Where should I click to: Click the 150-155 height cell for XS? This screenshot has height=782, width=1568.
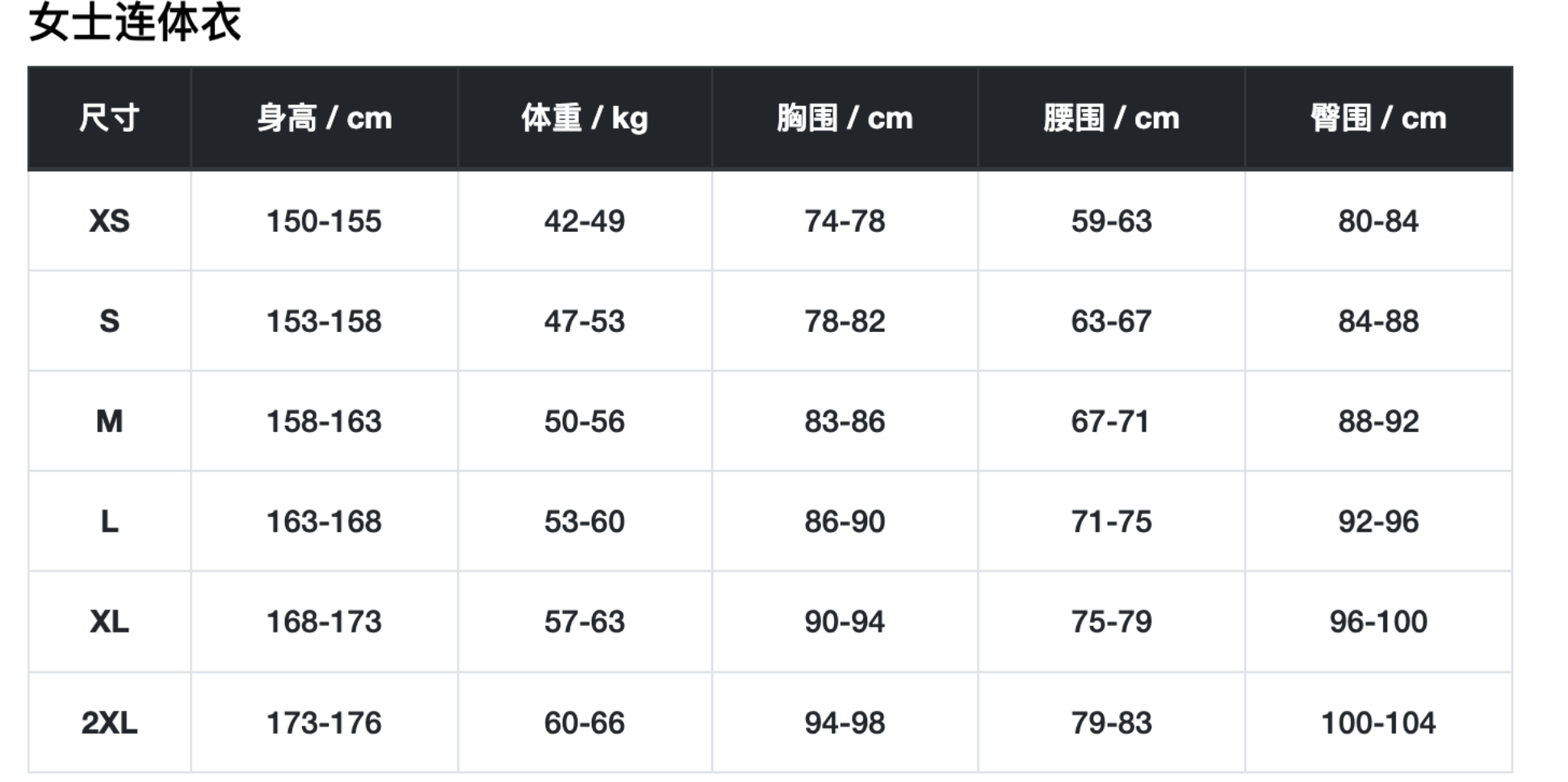(x=324, y=221)
